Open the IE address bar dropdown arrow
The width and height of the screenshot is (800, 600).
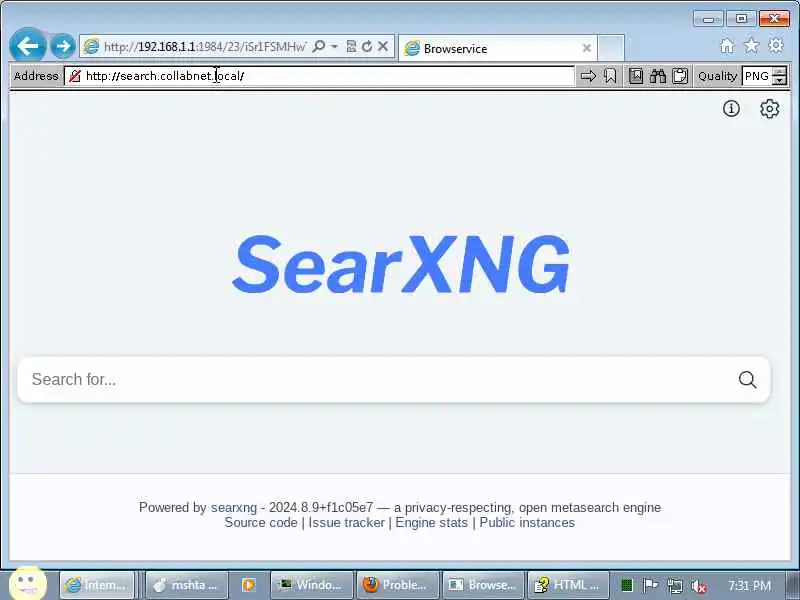pyautogui.click(x=334, y=46)
